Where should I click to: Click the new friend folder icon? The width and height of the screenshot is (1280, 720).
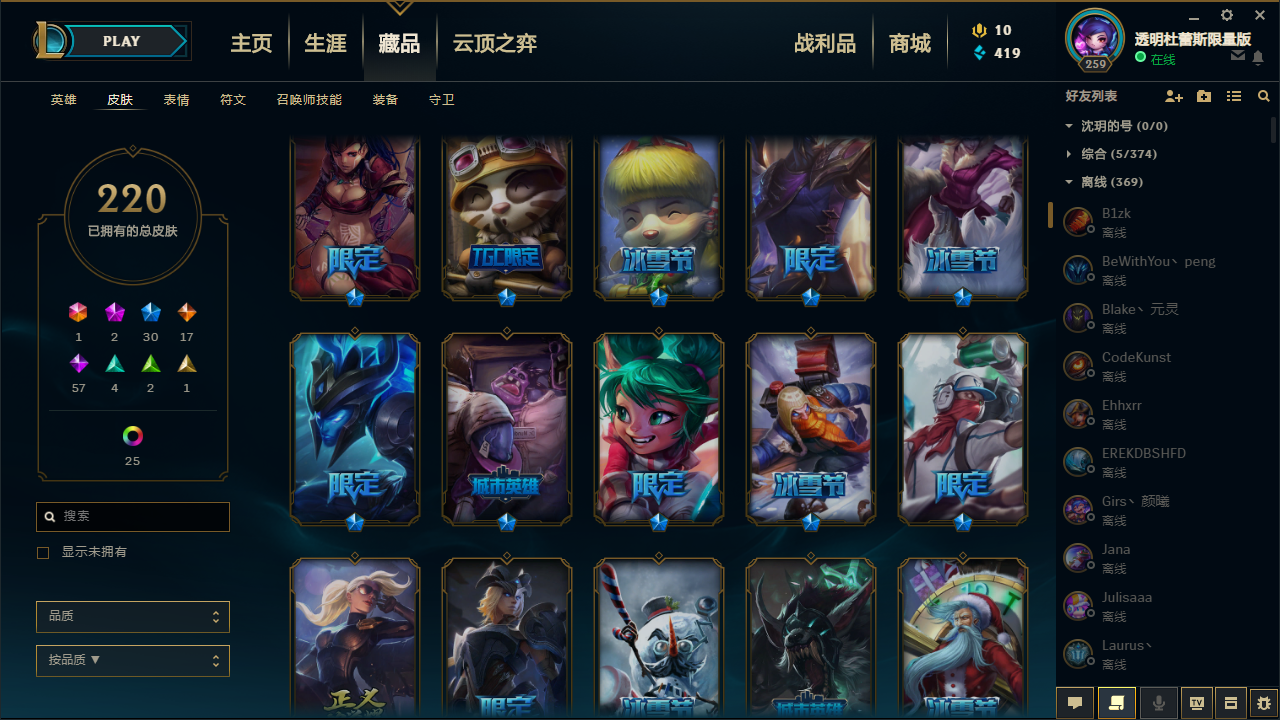1204,97
